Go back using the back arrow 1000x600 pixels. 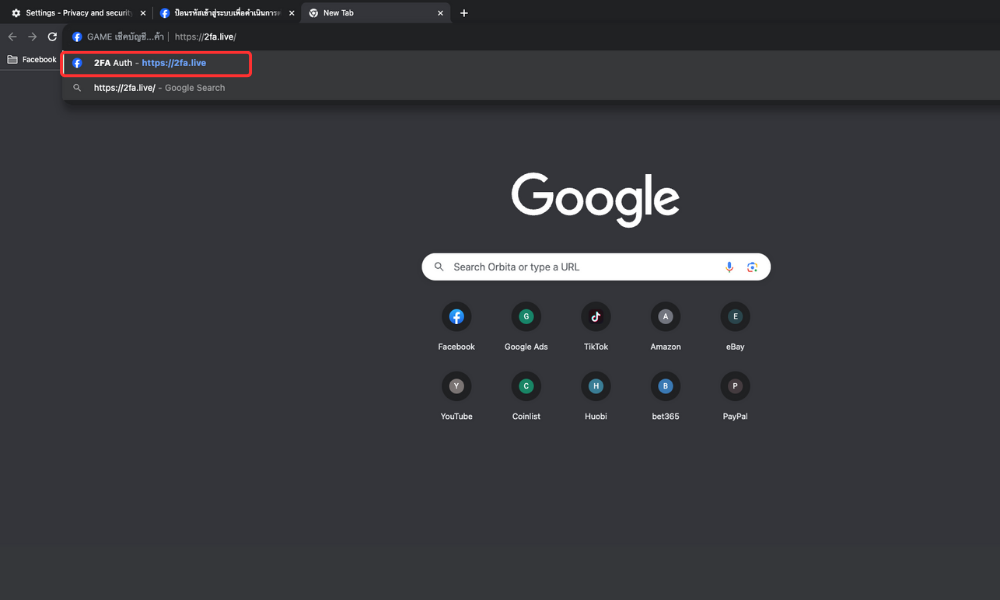click(x=12, y=37)
